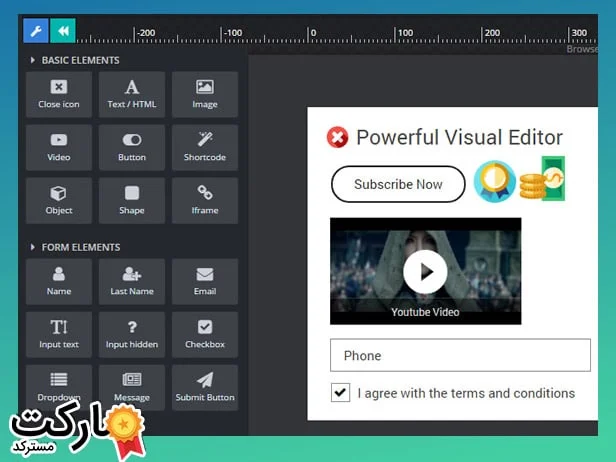This screenshot has width=616, height=462.
Task: Insert a Video element
Action: [x=59, y=147]
